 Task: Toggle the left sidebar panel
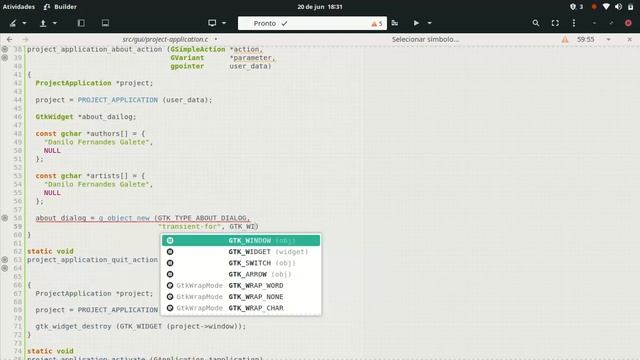coord(81,23)
